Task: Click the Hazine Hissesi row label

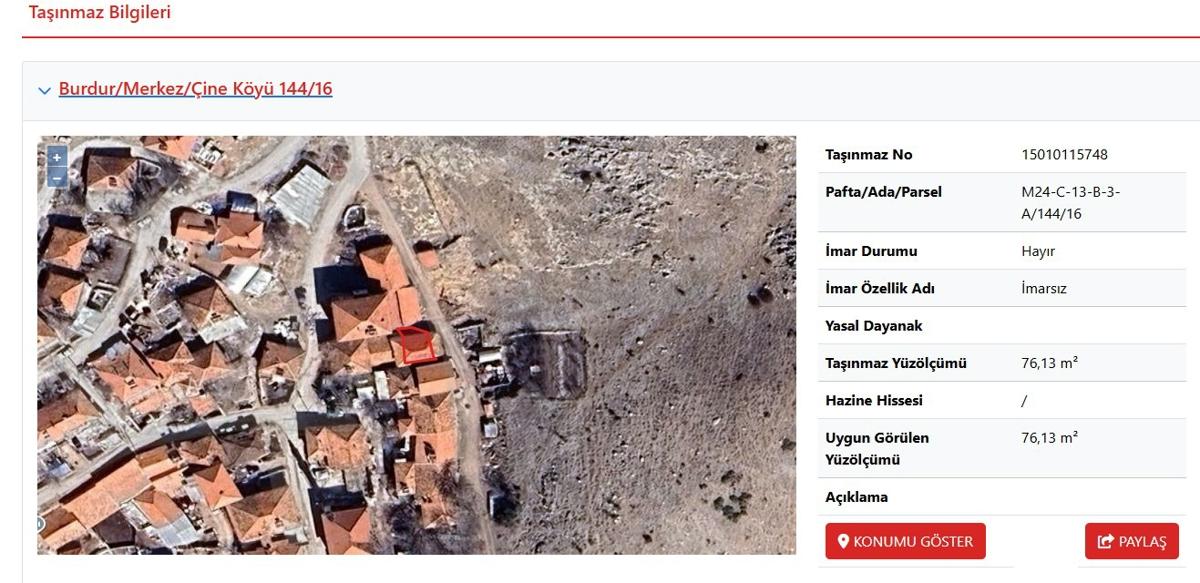Action: pyautogui.click(x=873, y=400)
